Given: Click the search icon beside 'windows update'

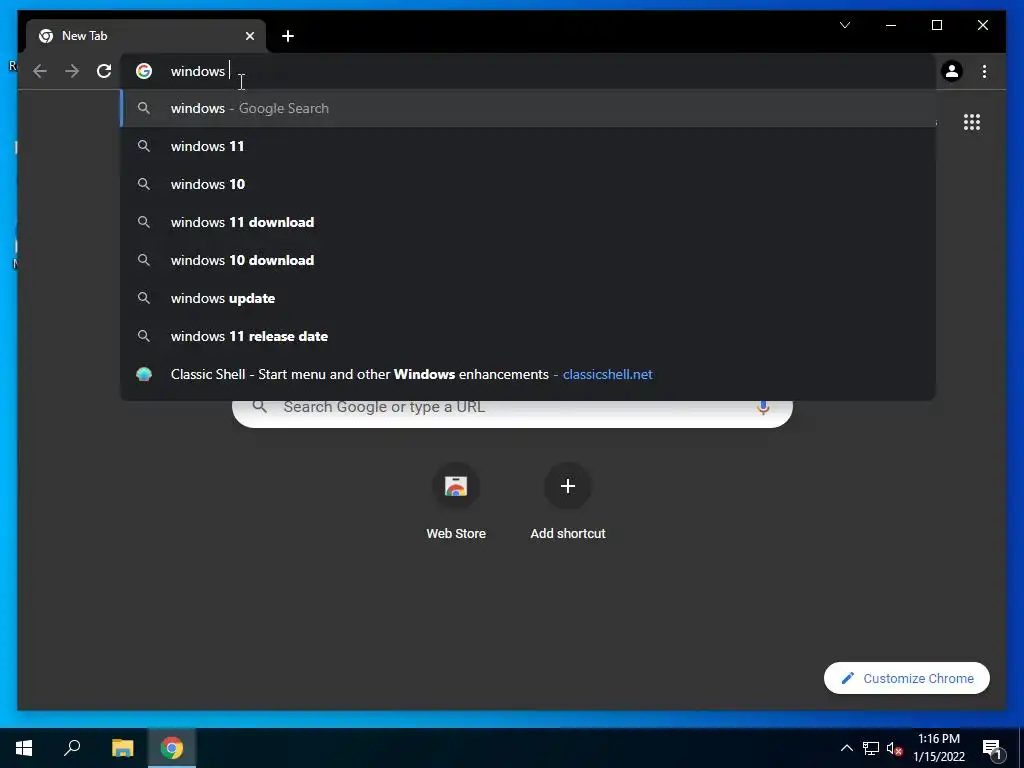Looking at the screenshot, I should pos(144,298).
